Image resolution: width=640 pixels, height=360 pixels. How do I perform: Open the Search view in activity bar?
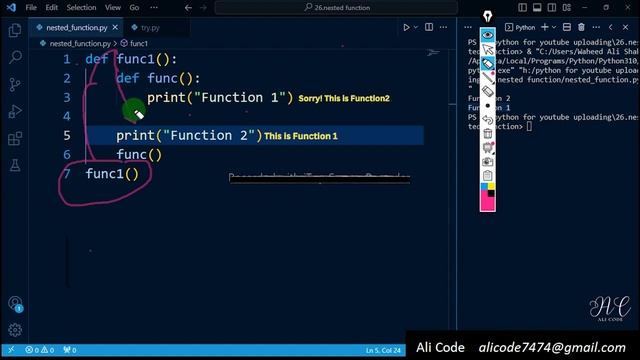click(15, 57)
